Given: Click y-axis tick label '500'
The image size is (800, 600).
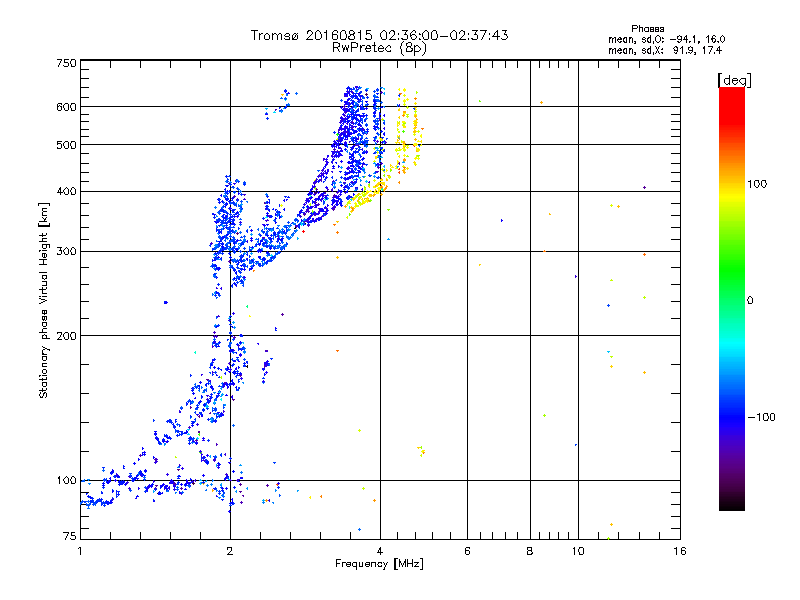Looking at the screenshot, I should pos(66,145).
